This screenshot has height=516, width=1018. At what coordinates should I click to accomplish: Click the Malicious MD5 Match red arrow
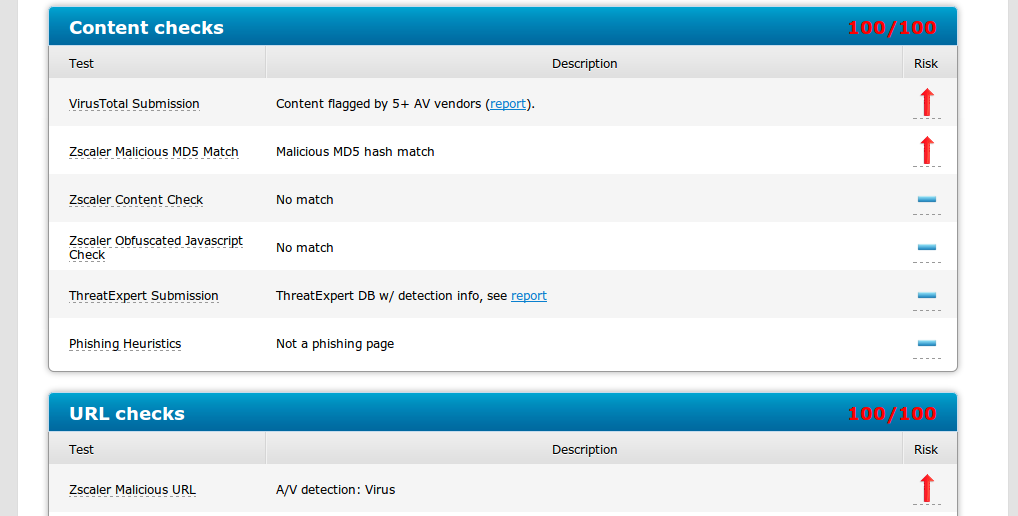[x=926, y=150]
